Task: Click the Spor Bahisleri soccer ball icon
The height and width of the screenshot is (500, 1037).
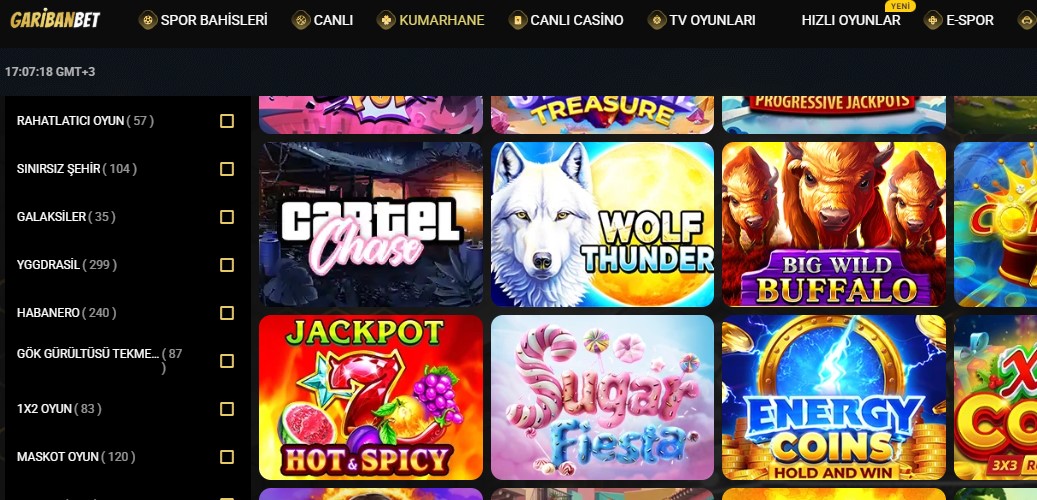Action: pyautogui.click(x=147, y=20)
